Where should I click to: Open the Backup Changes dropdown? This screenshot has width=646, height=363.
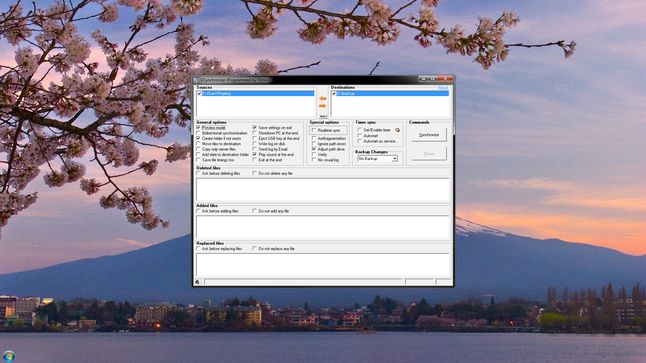(377, 159)
